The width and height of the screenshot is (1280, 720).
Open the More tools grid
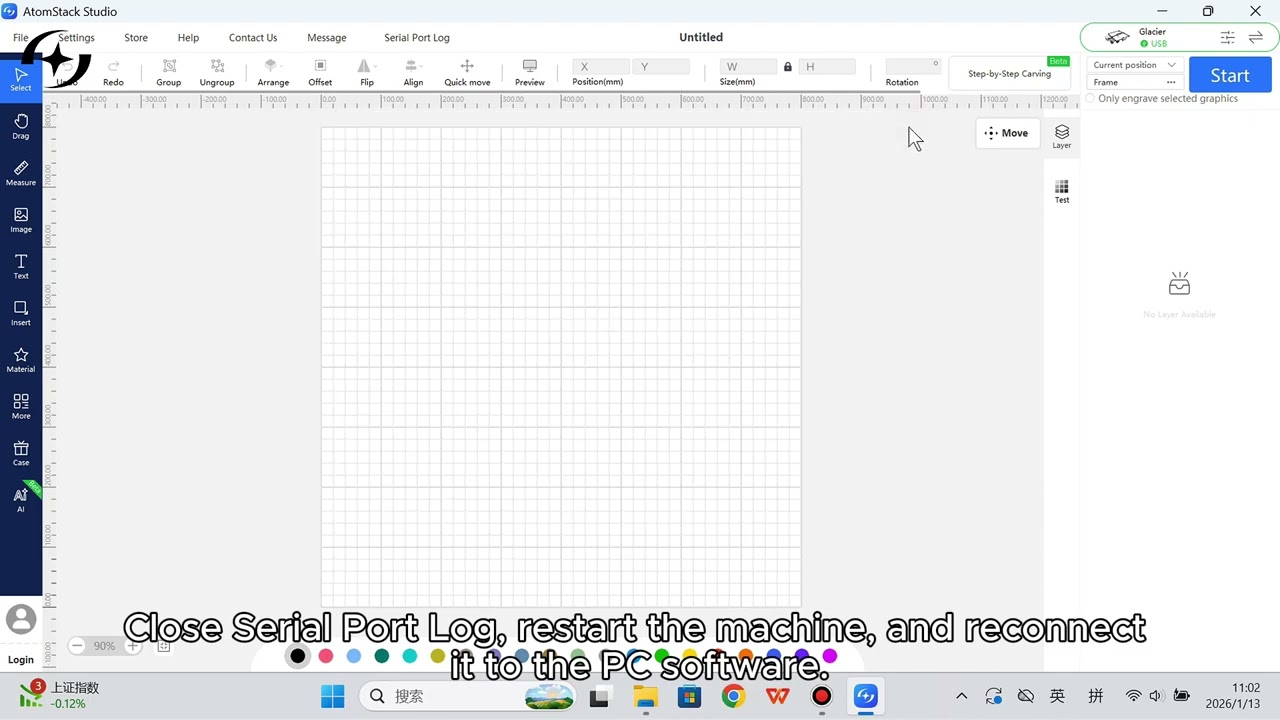[21, 406]
